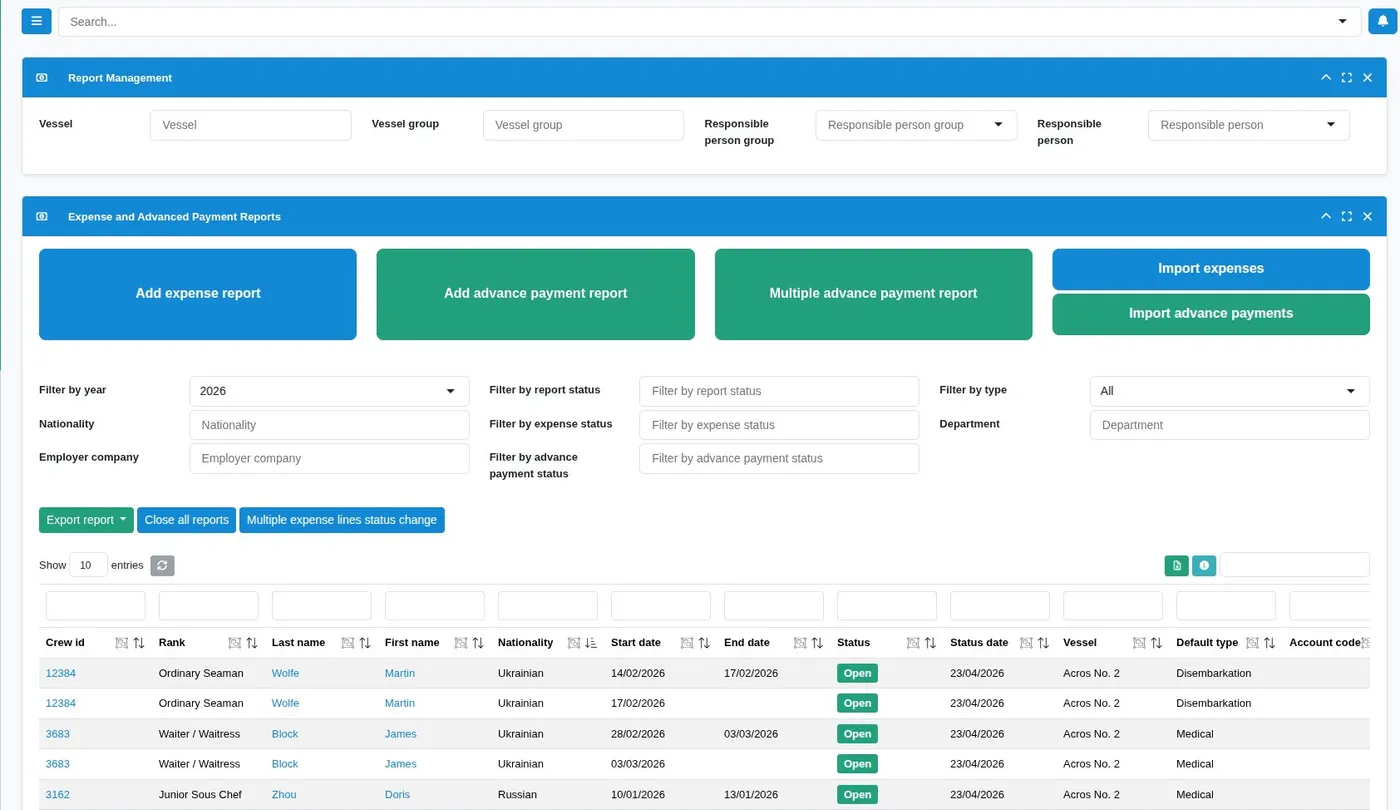Sort table by Start date column

point(704,643)
